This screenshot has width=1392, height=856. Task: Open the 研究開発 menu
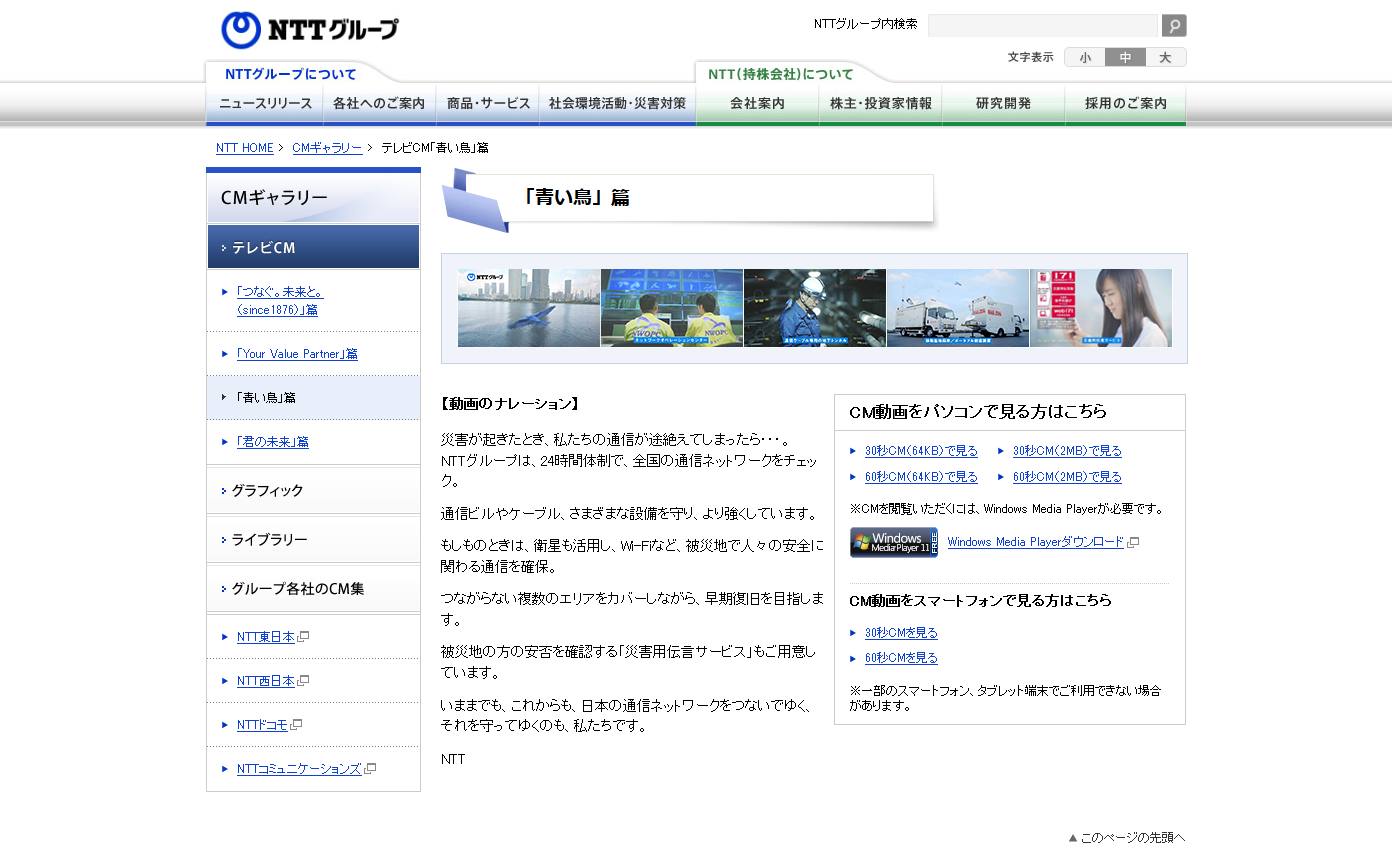tap(1004, 104)
